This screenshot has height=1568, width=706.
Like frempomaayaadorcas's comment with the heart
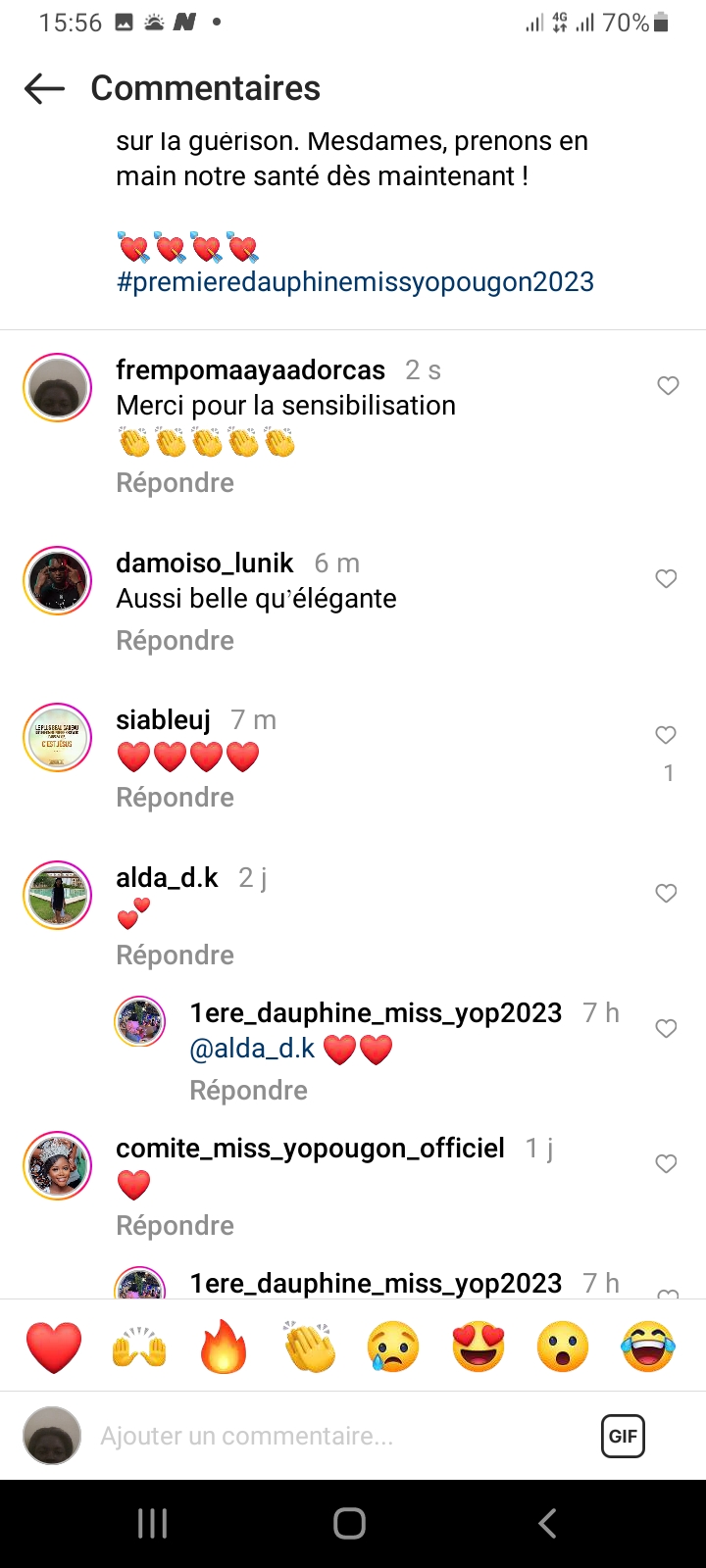click(668, 386)
